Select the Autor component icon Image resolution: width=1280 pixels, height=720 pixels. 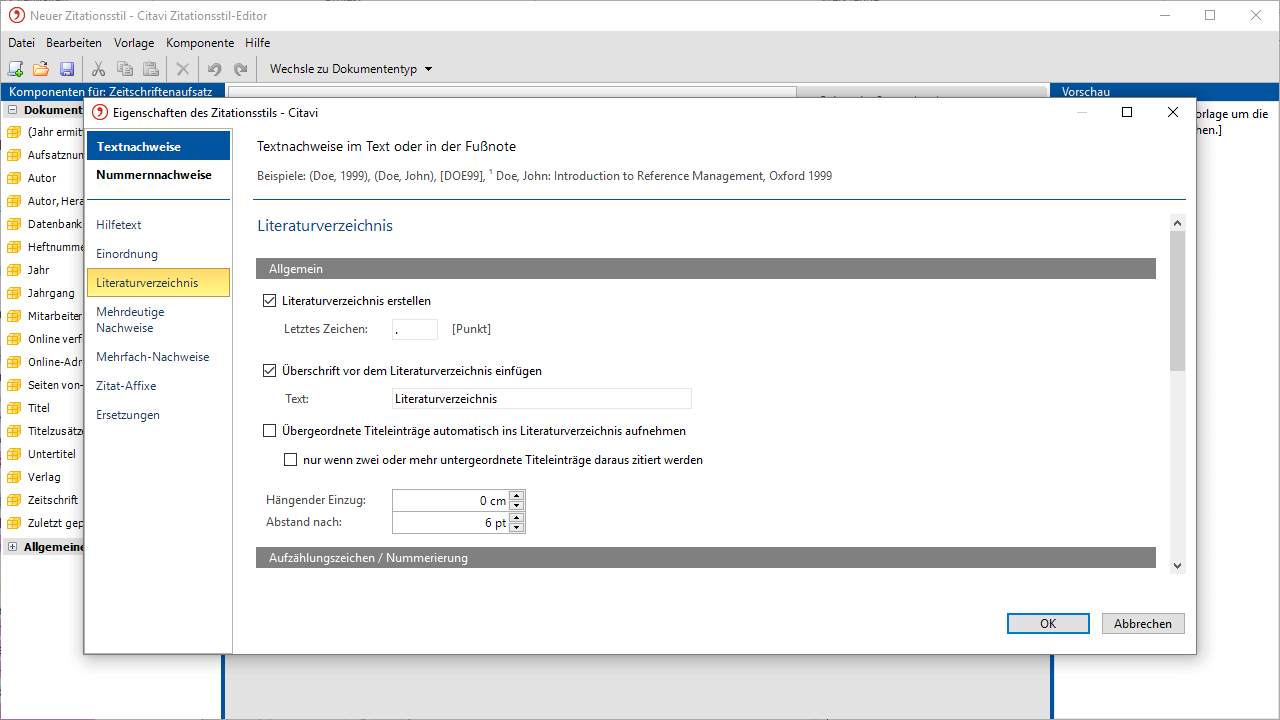coord(14,178)
